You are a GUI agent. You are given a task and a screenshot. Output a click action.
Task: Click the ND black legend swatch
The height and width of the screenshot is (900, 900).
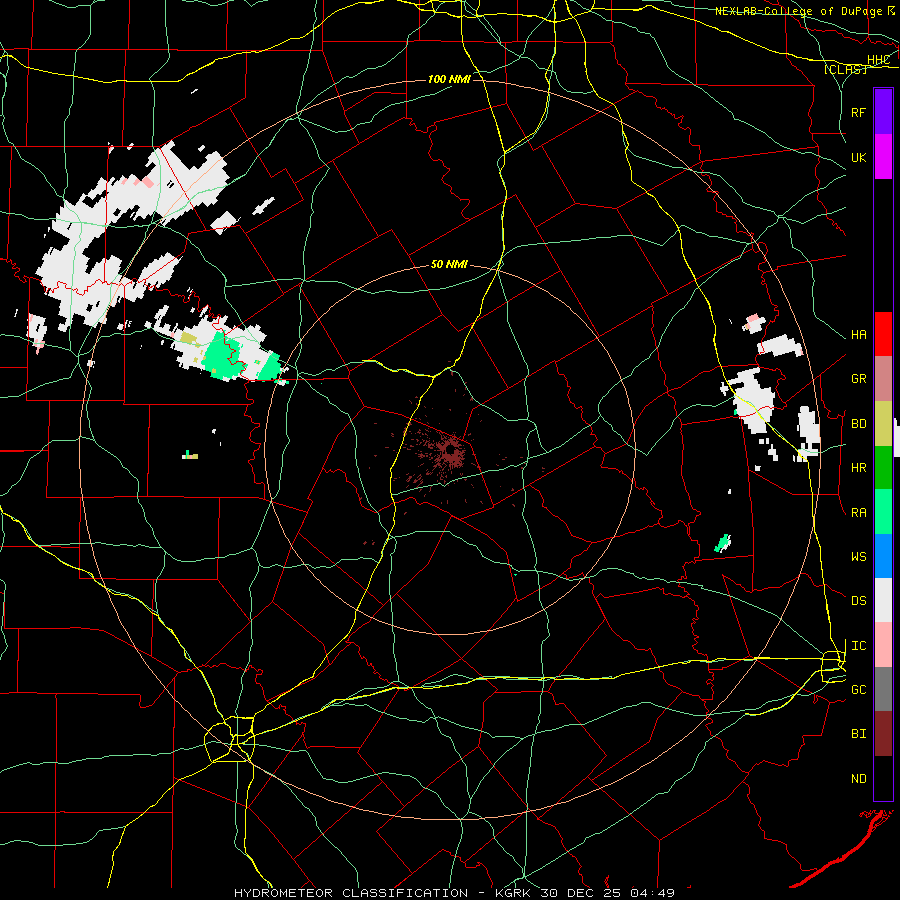pyautogui.click(x=883, y=778)
